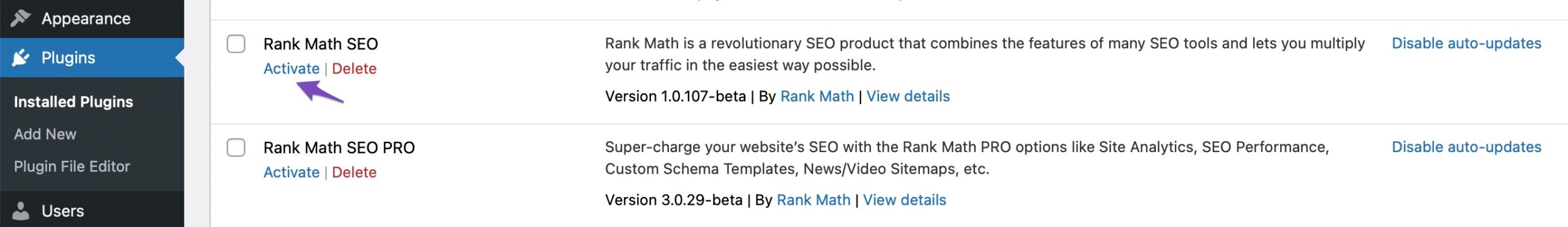Image resolution: width=1568 pixels, height=227 pixels.
Task: View details for Rank Math SEO PRO
Action: click(905, 200)
